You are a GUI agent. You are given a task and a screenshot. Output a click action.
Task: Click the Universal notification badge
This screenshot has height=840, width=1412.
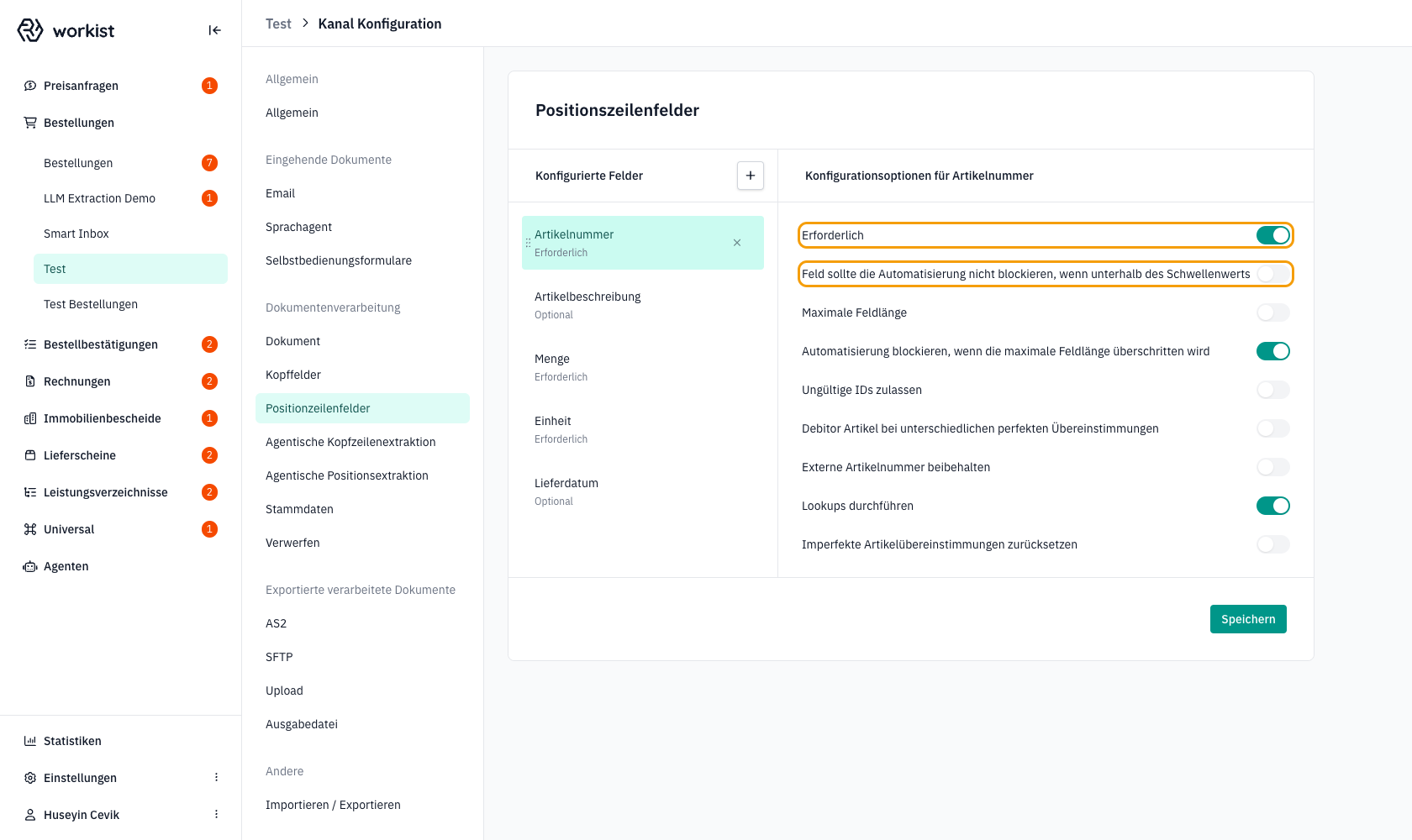pos(210,529)
